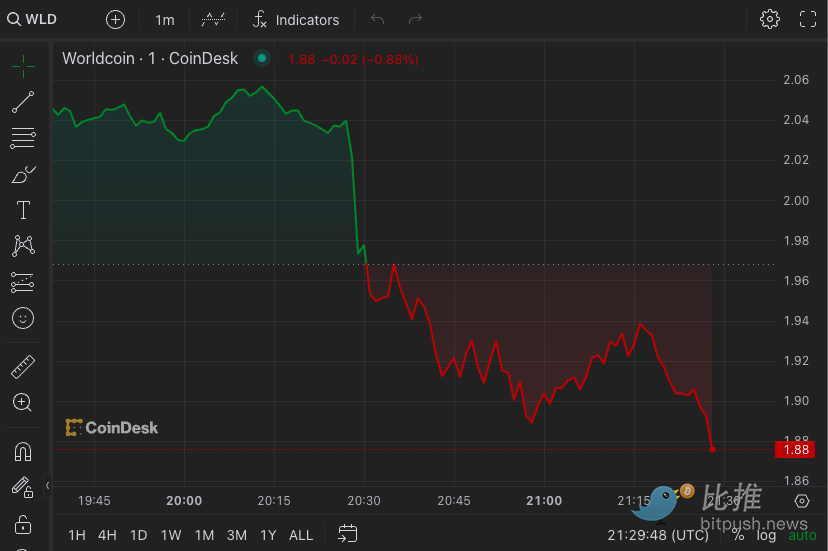This screenshot has height=551, width=828.
Task: Select the 3M time range
Action: 237,535
